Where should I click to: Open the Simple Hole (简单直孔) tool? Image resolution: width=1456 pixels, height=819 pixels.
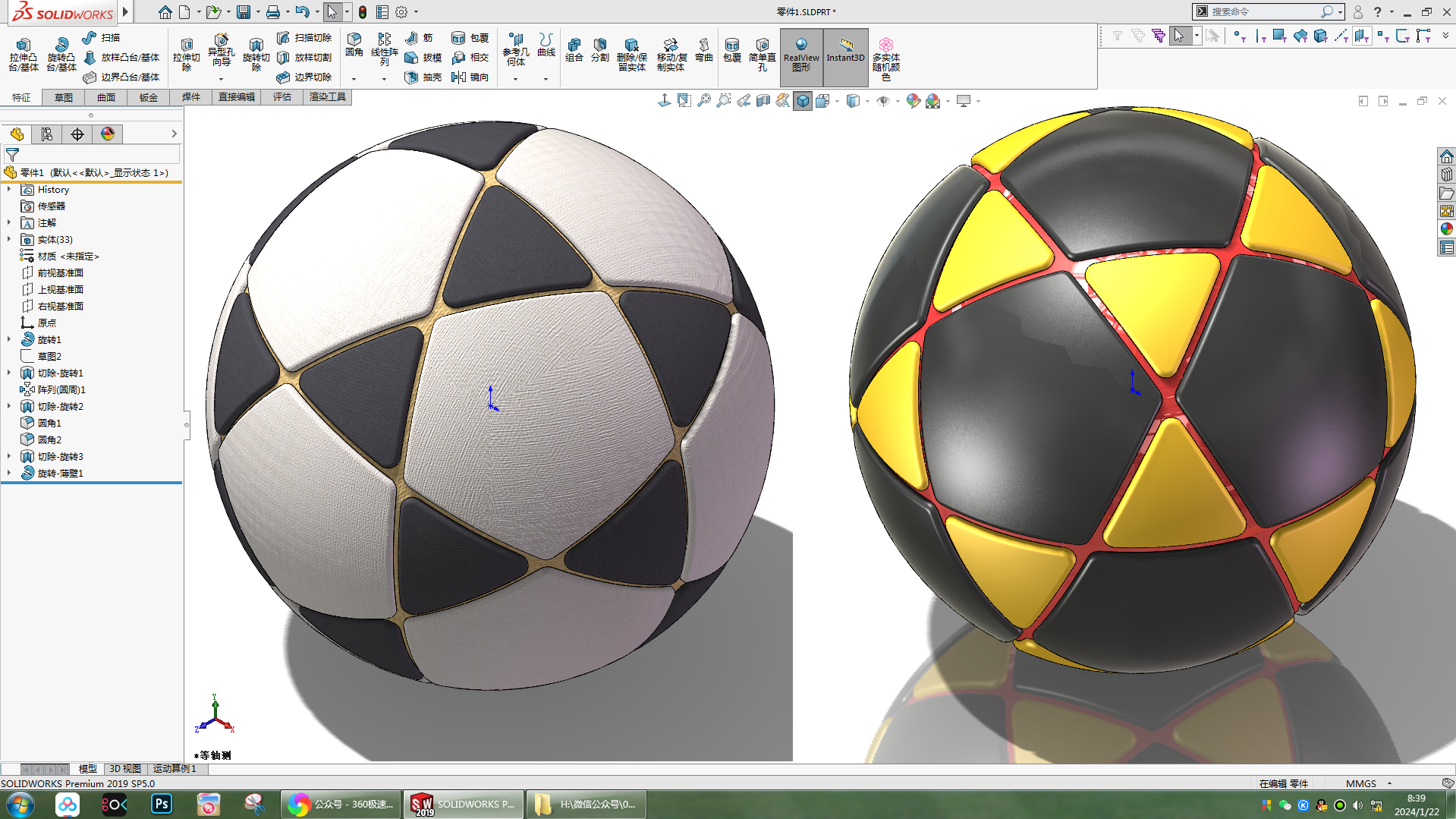(763, 55)
